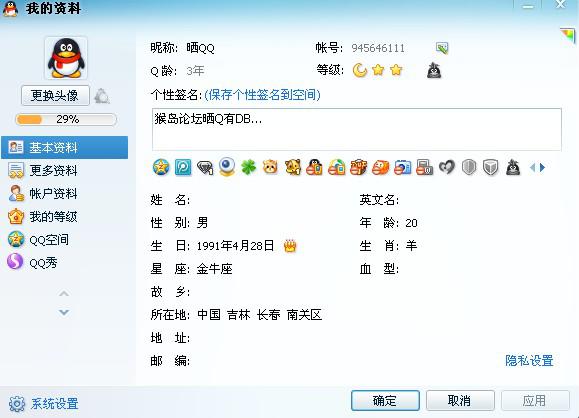The width and height of the screenshot is (579, 418).
Task: Open the QQ camera album icon
Action: pyautogui.click(x=402, y=168)
